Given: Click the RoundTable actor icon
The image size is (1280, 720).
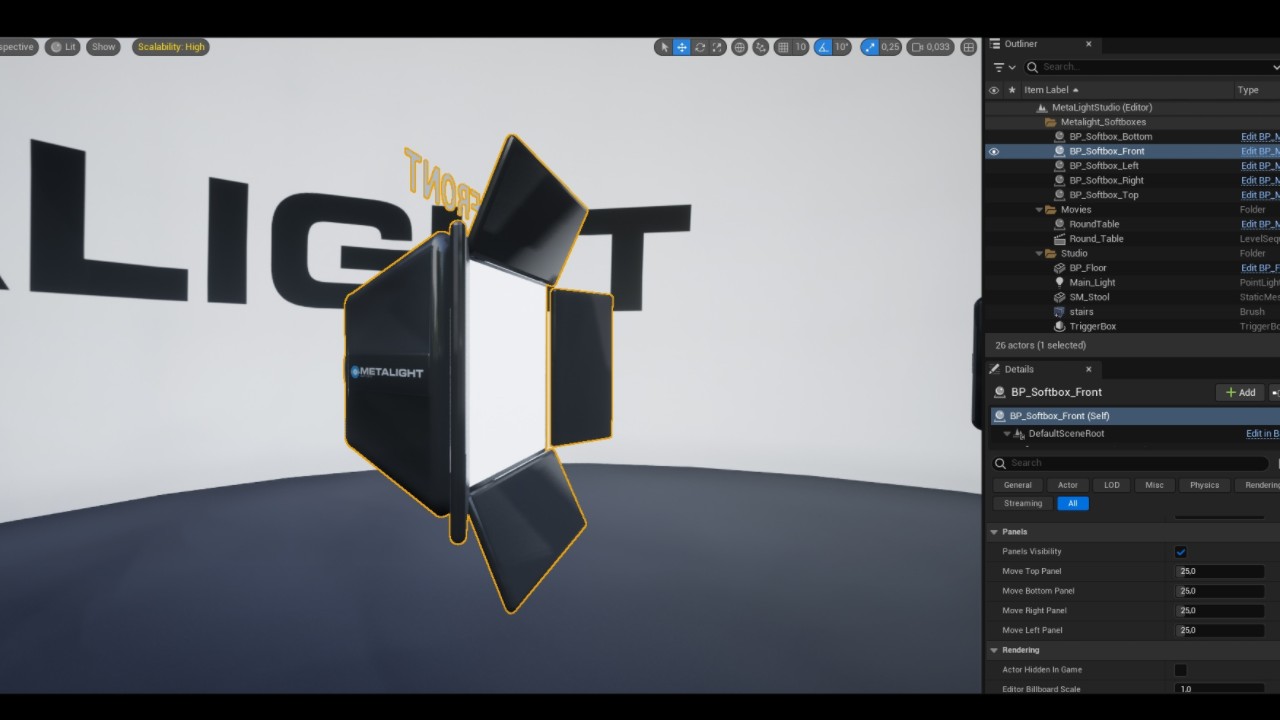Looking at the screenshot, I should point(1060,225).
